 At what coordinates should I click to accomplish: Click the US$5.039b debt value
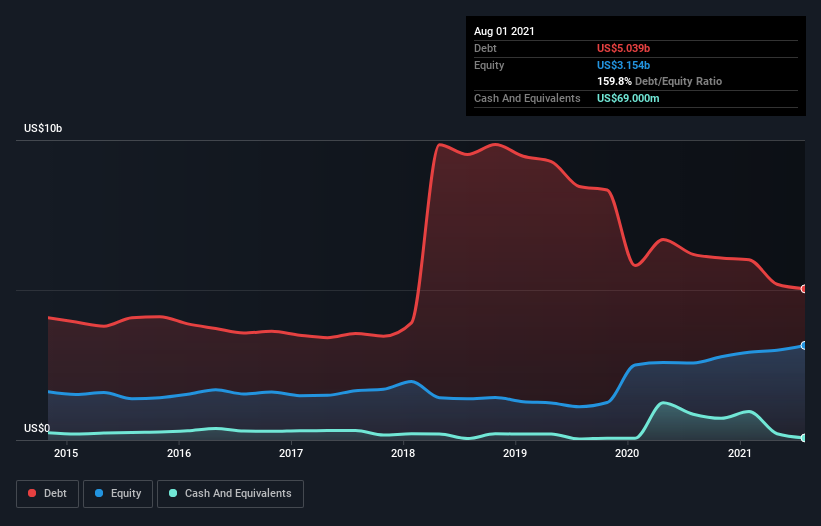pos(623,48)
